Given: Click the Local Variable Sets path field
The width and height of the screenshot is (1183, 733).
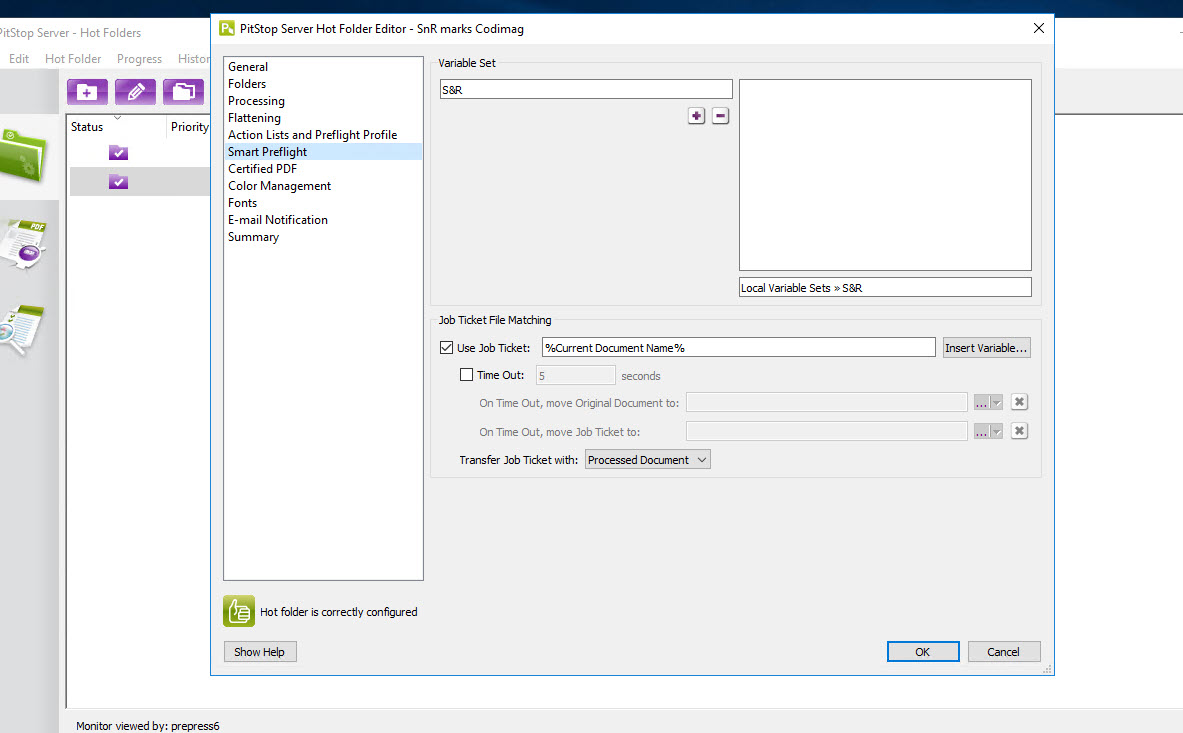Looking at the screenshot, I should click(885, 287).
